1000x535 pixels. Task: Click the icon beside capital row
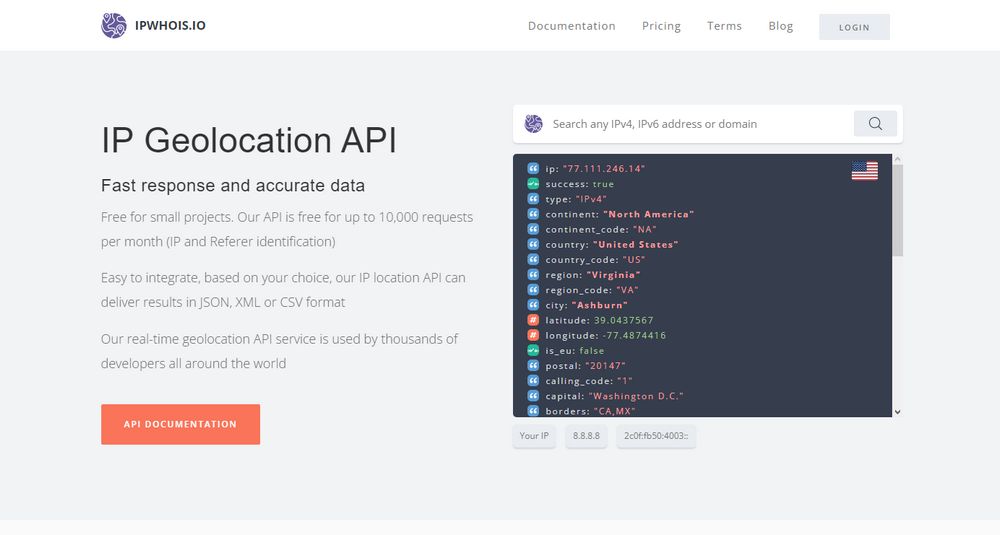point(533,395)
